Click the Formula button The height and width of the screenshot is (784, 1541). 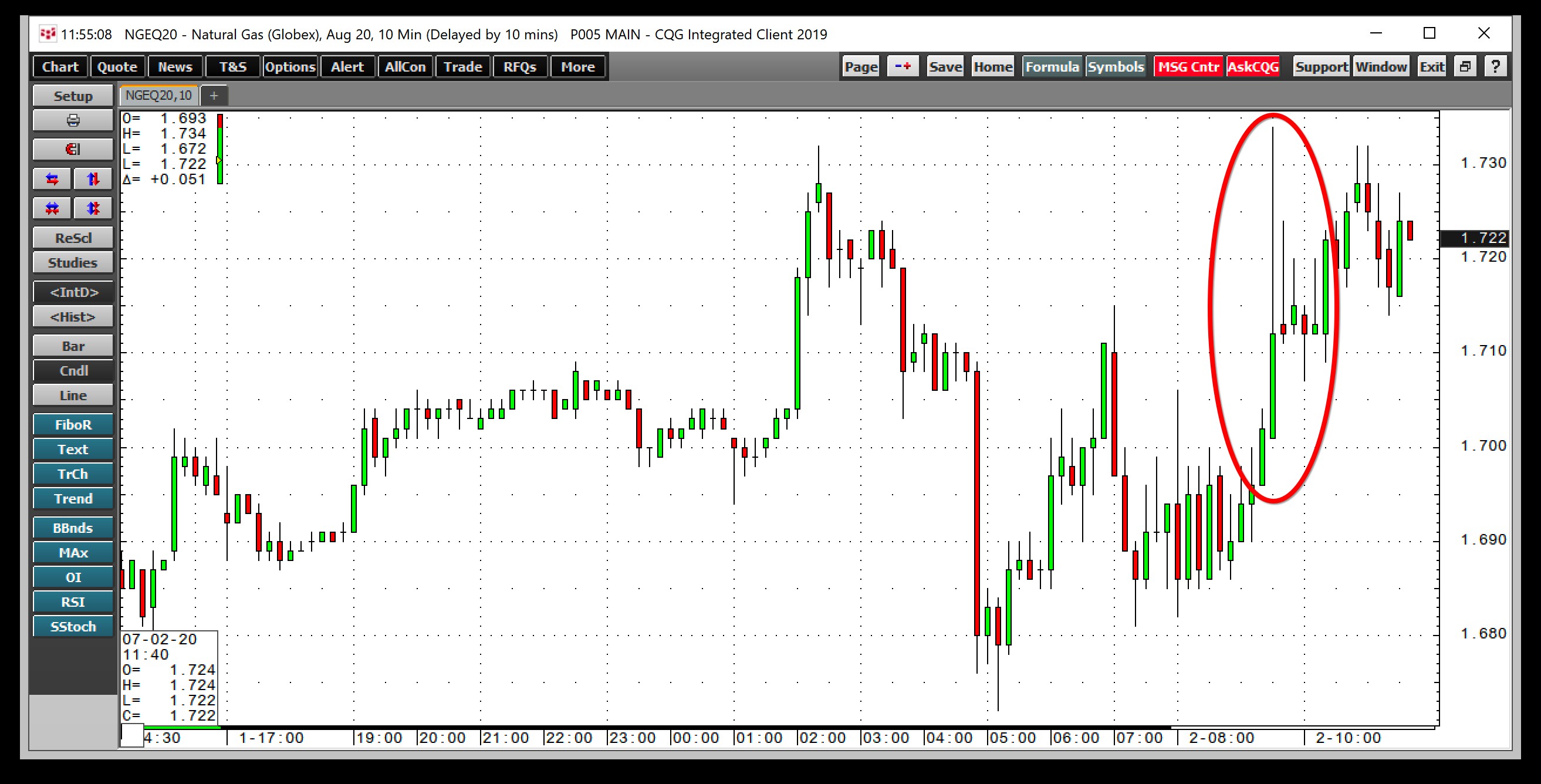click(x=1052, y=66)
